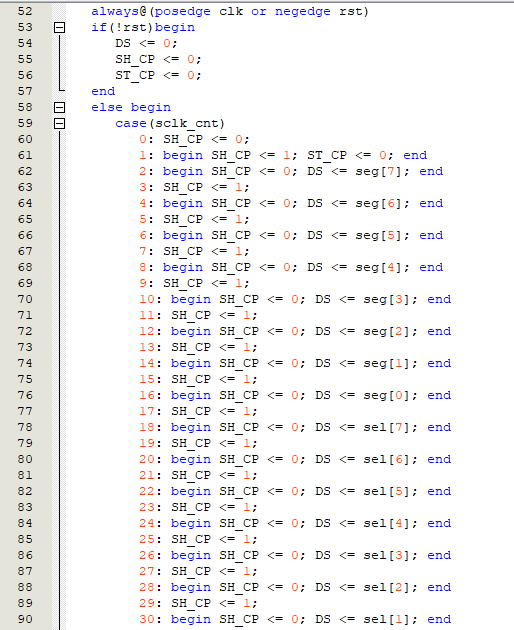Click seg[7] on case 2 line

(x=378, y=172)
